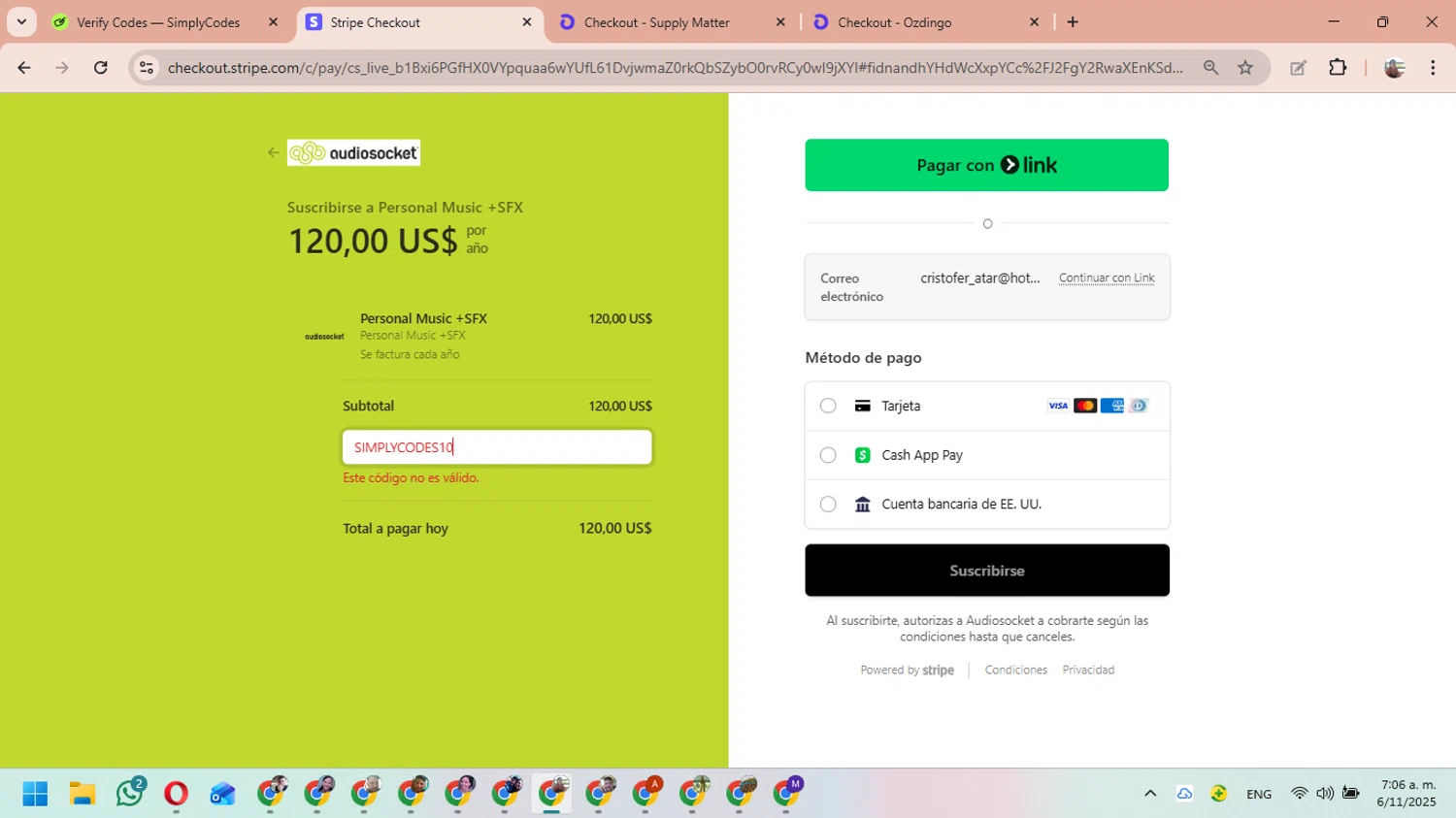The width and height of the screenshot is (1456, 818).
Task: Close the Verify Codes — SimplyCodes tab
Action: [x=274, y=22]
